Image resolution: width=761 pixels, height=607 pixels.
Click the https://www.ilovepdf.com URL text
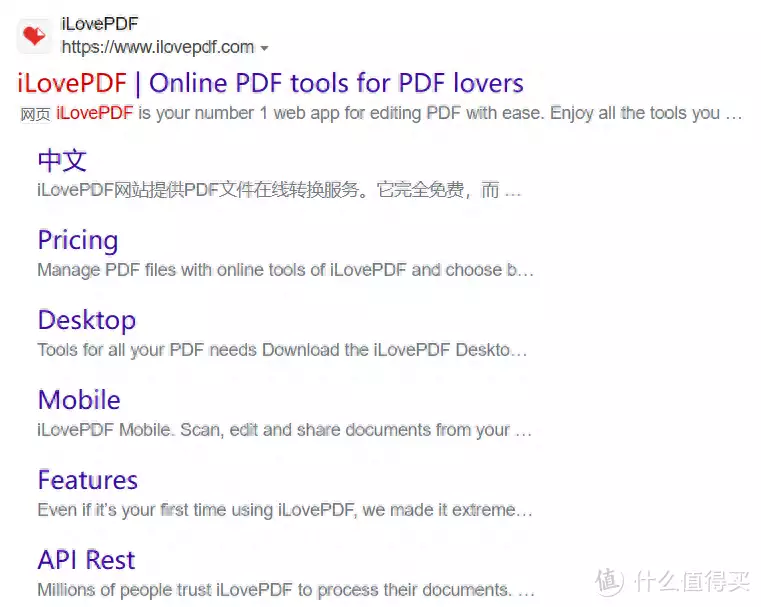click(x=158, y=47)
